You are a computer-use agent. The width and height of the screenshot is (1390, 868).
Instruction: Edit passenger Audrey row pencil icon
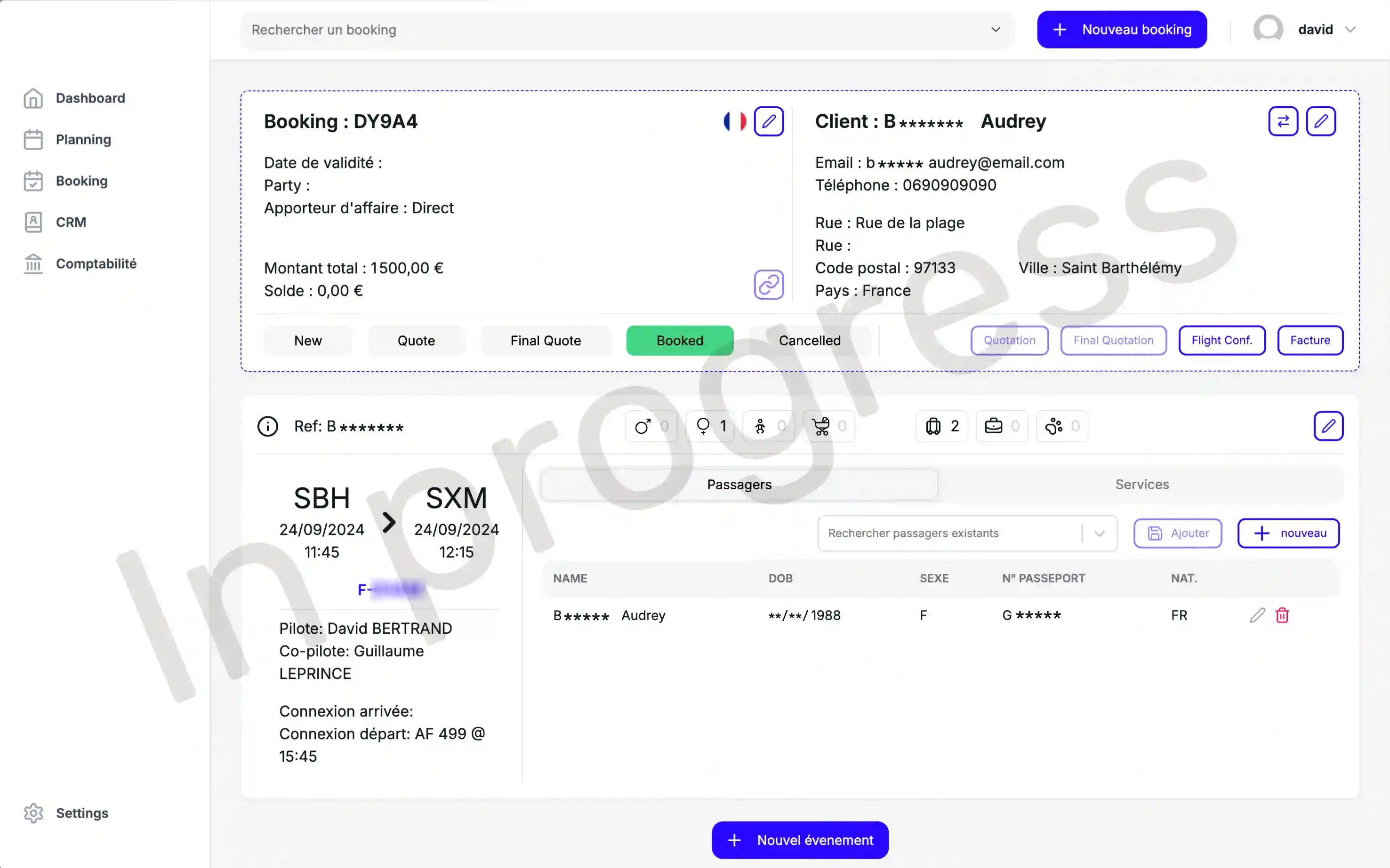1257,615
